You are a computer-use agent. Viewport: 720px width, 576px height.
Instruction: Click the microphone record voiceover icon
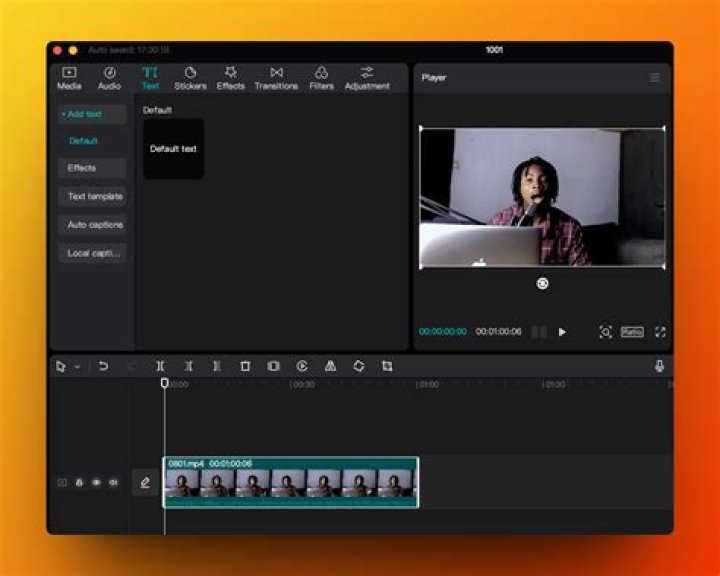tap(659, 366)
